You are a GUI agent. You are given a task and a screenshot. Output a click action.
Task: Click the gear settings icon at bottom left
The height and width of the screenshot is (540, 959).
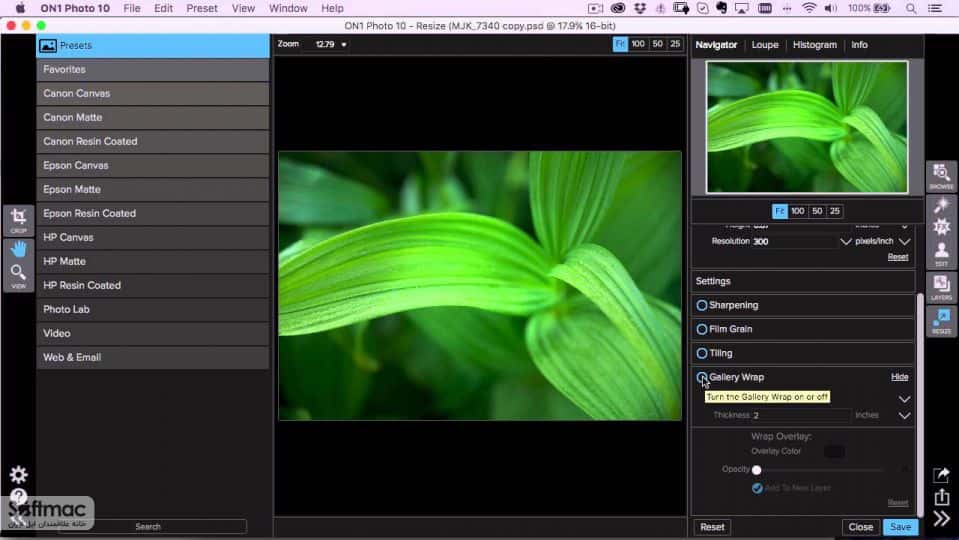point(18,475)
